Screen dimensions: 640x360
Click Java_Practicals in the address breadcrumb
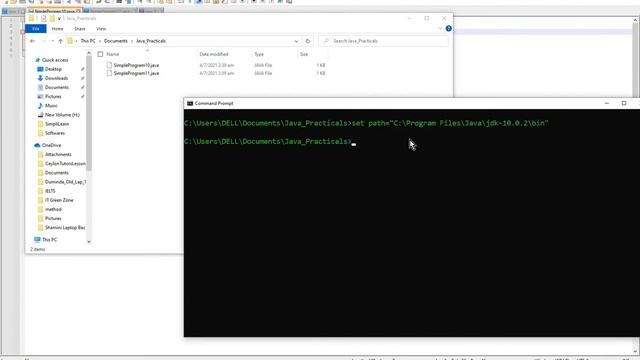pyautogui.click(x=151, y=41)
